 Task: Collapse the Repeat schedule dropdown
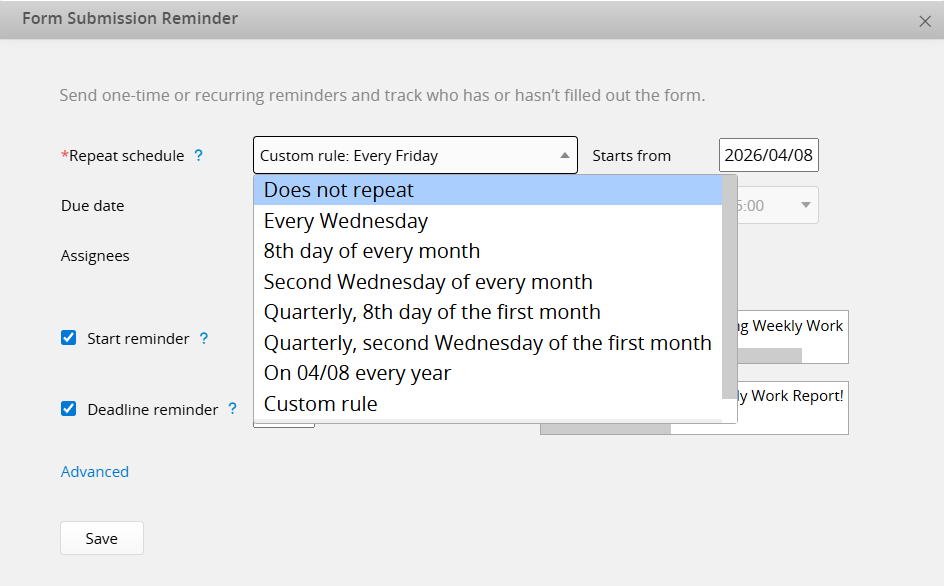[x=565, y=156]
